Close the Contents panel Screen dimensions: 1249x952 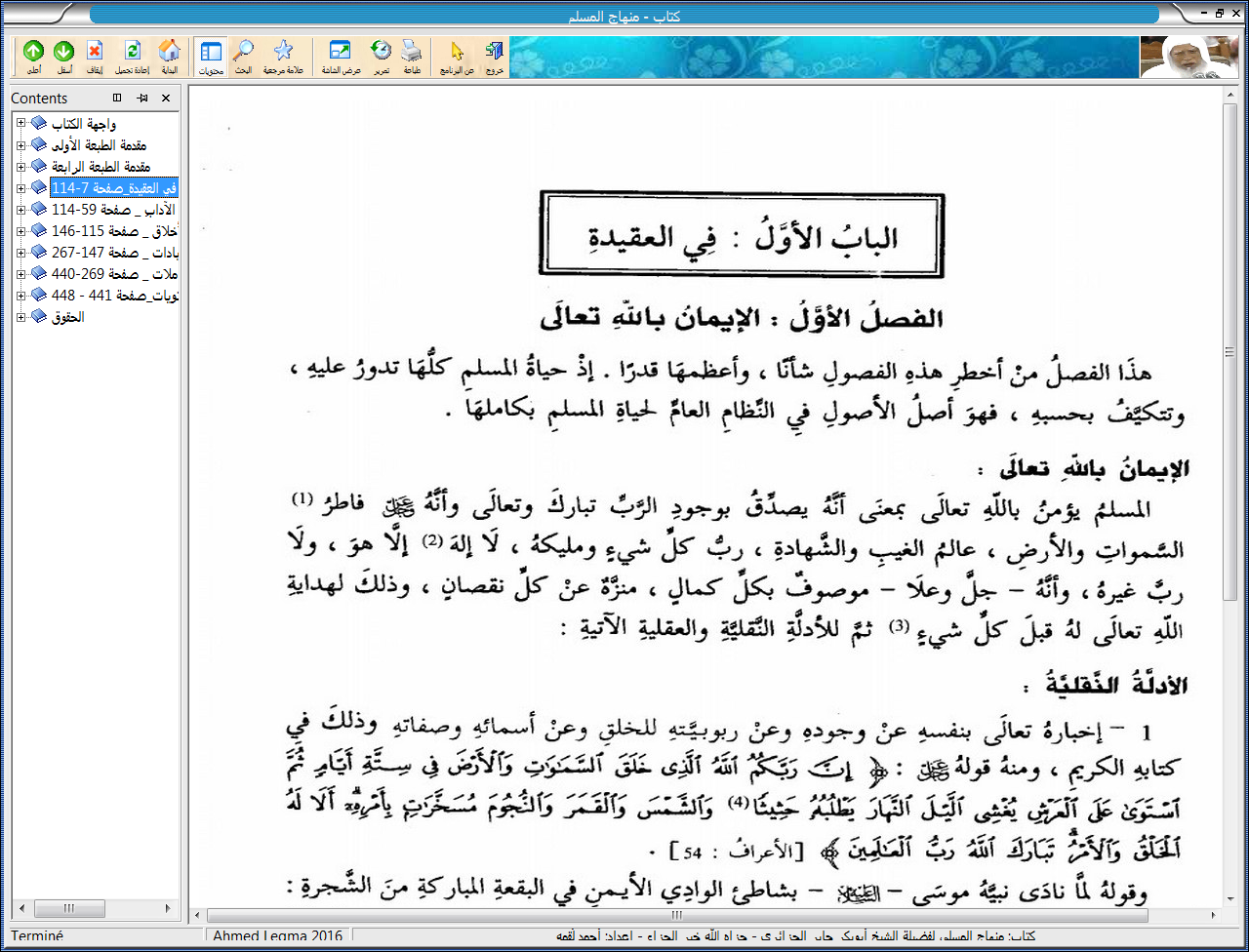[166, 98]
